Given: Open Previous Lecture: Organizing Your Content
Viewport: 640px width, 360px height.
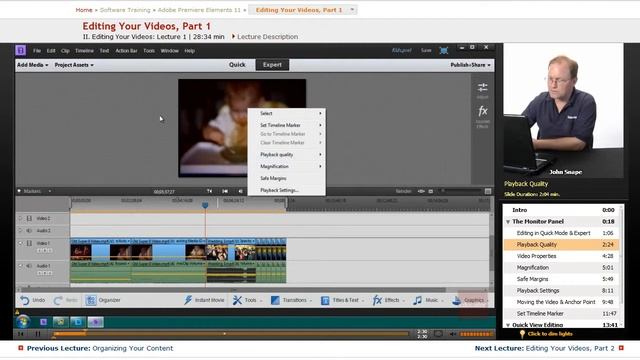Looking at the screenshot, I should coord(100,349).
